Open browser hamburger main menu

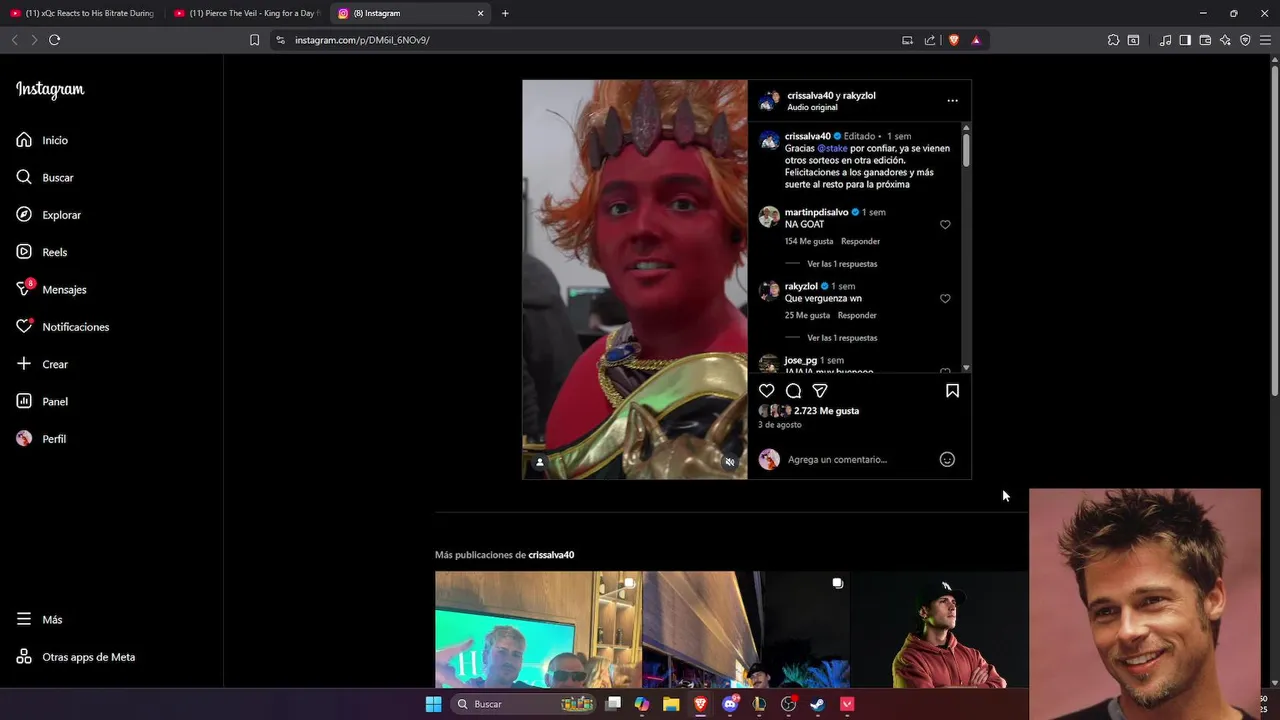pyautogui.click(x=1265, y=40)
